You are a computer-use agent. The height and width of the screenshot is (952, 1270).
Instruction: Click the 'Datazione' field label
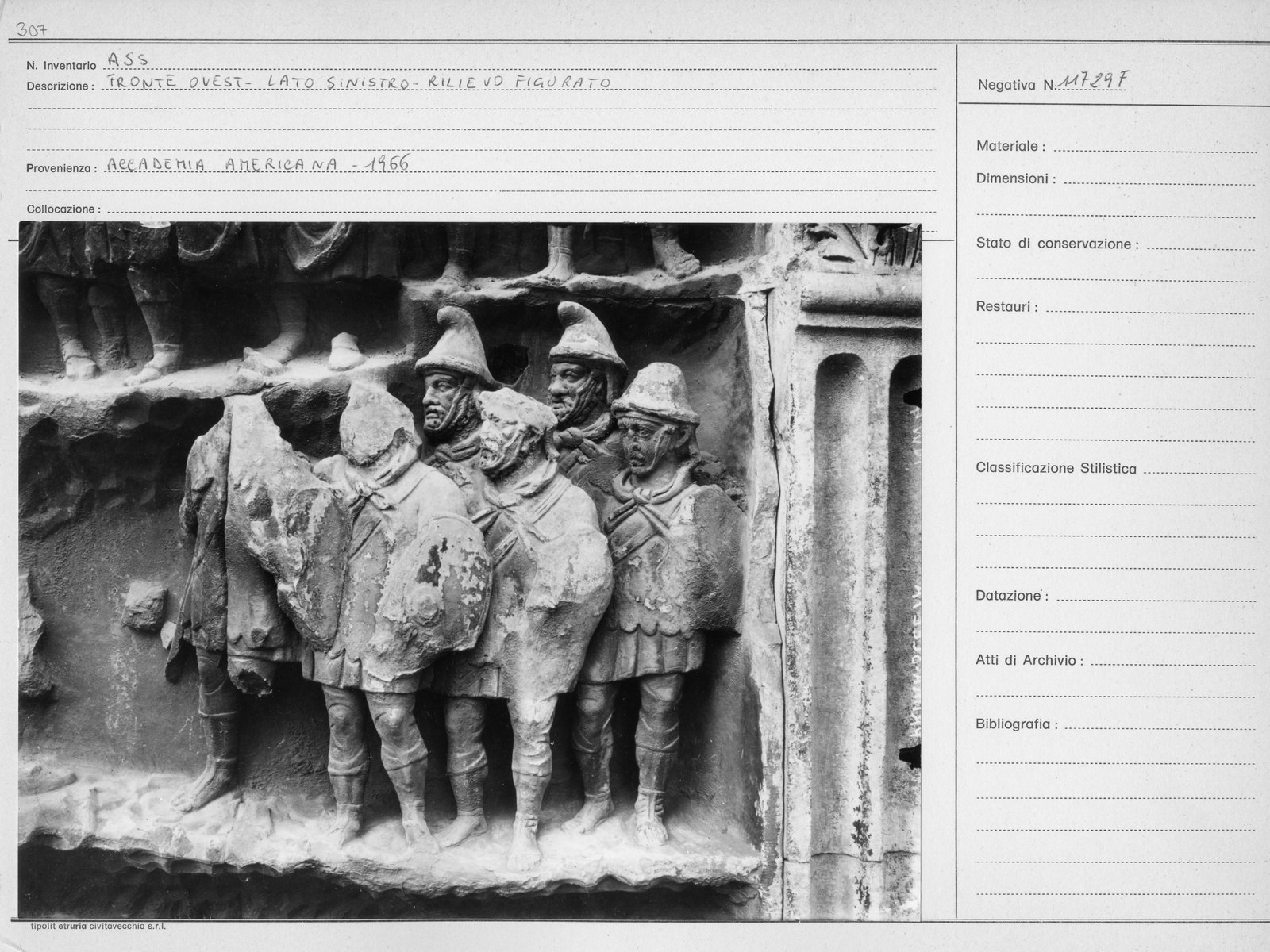click(x=1012, y=596)
